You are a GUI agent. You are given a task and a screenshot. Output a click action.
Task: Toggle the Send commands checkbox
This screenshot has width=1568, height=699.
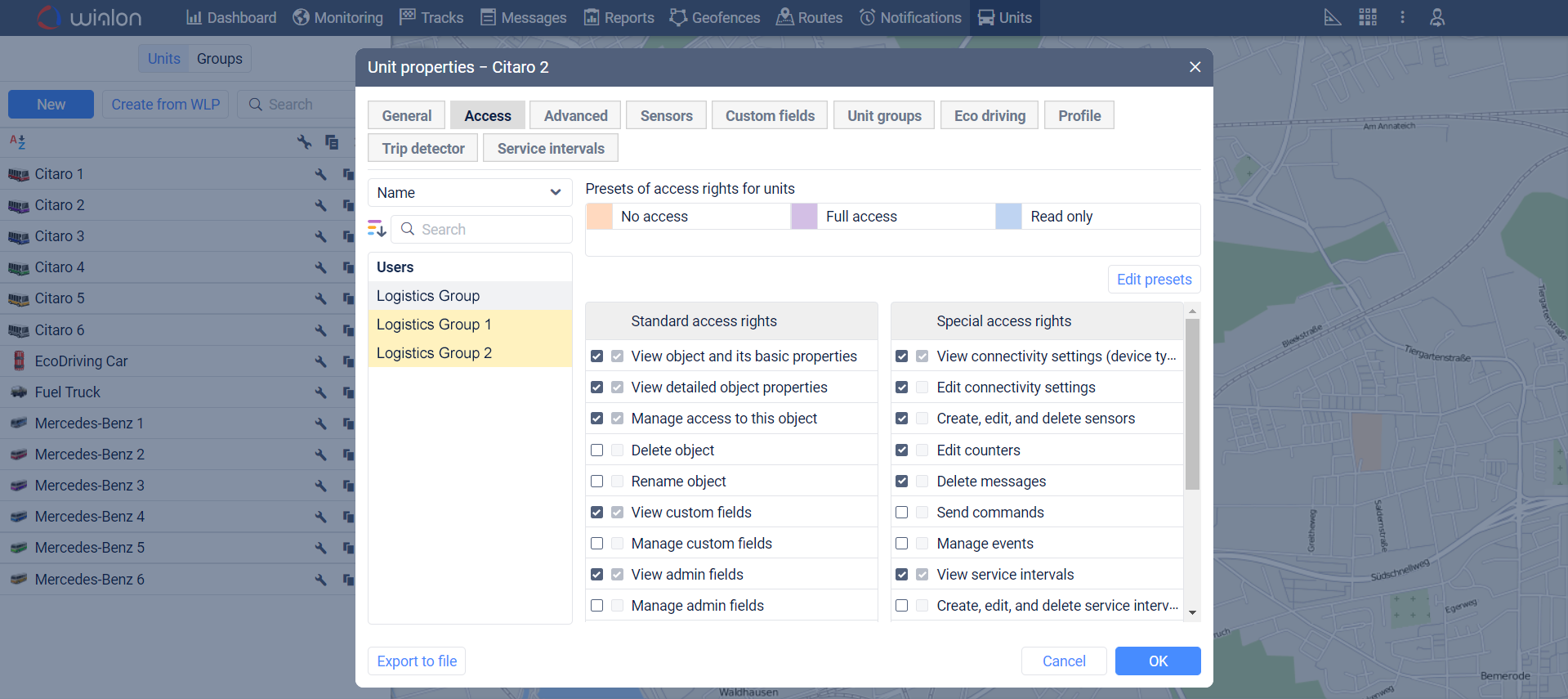902,513
